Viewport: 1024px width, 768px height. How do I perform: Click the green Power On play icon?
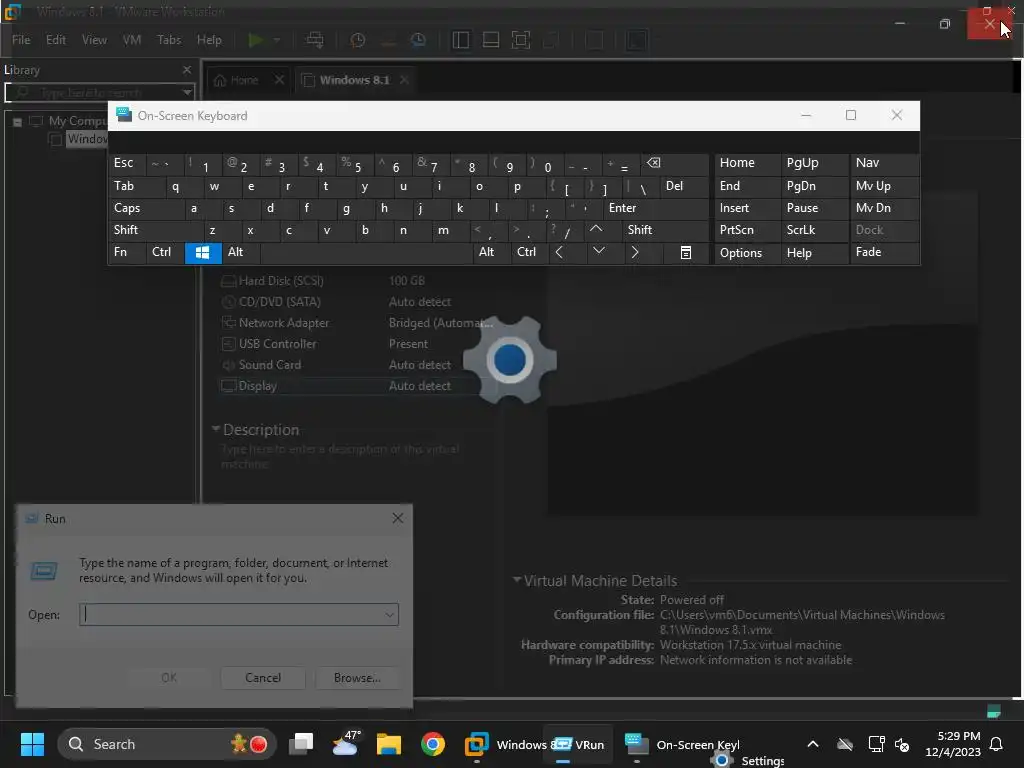click(x=256, y=40)
